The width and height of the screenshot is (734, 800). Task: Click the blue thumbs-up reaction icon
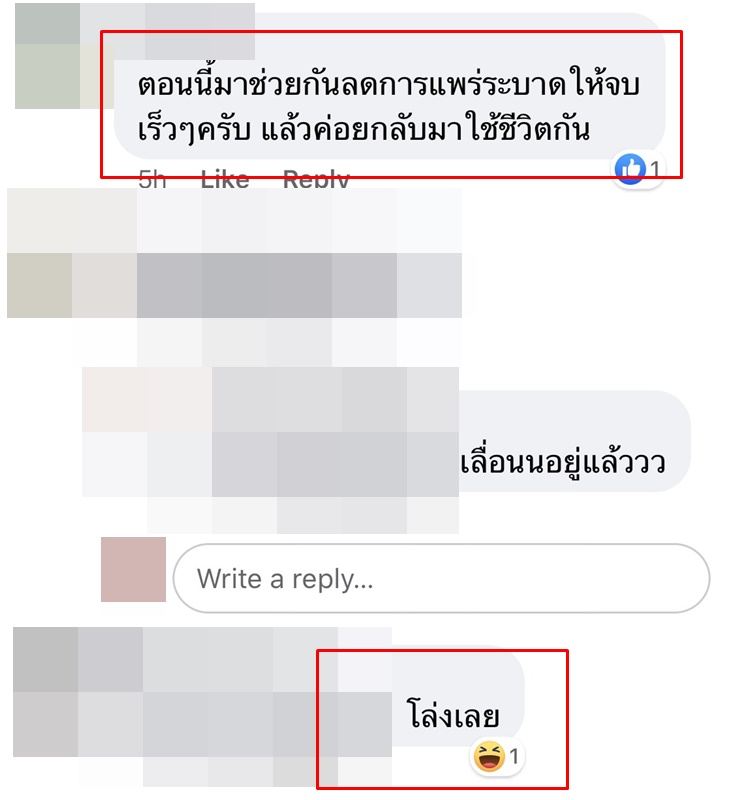coord(630,169)
